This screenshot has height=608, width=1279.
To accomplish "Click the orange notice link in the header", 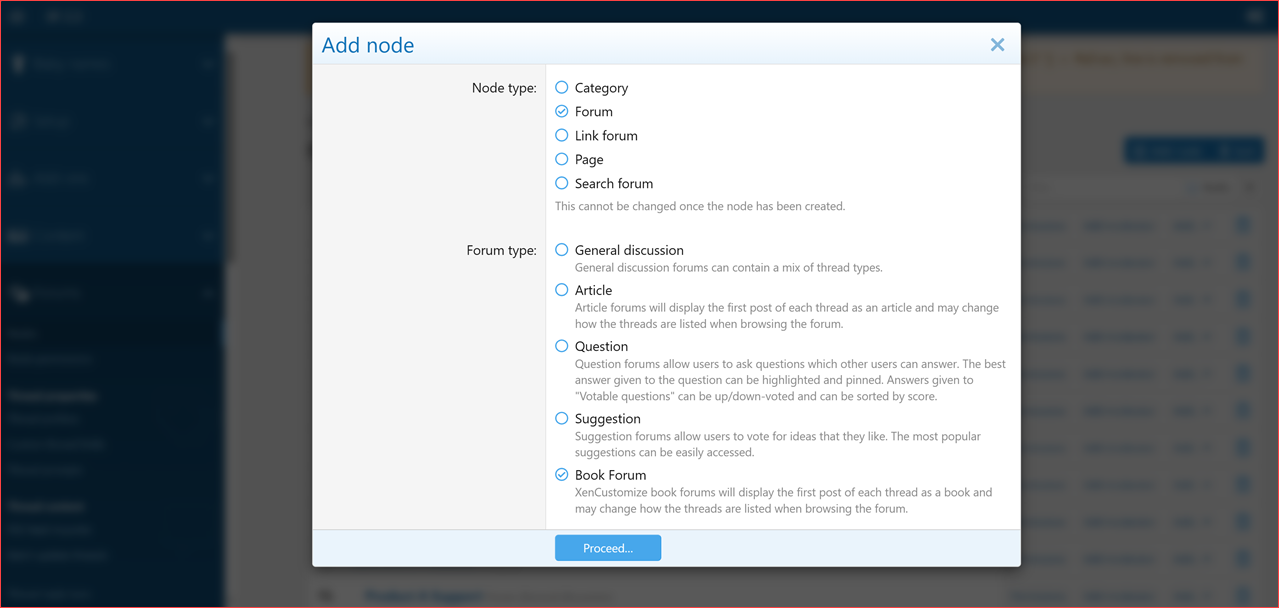I will click(1157, 59).
